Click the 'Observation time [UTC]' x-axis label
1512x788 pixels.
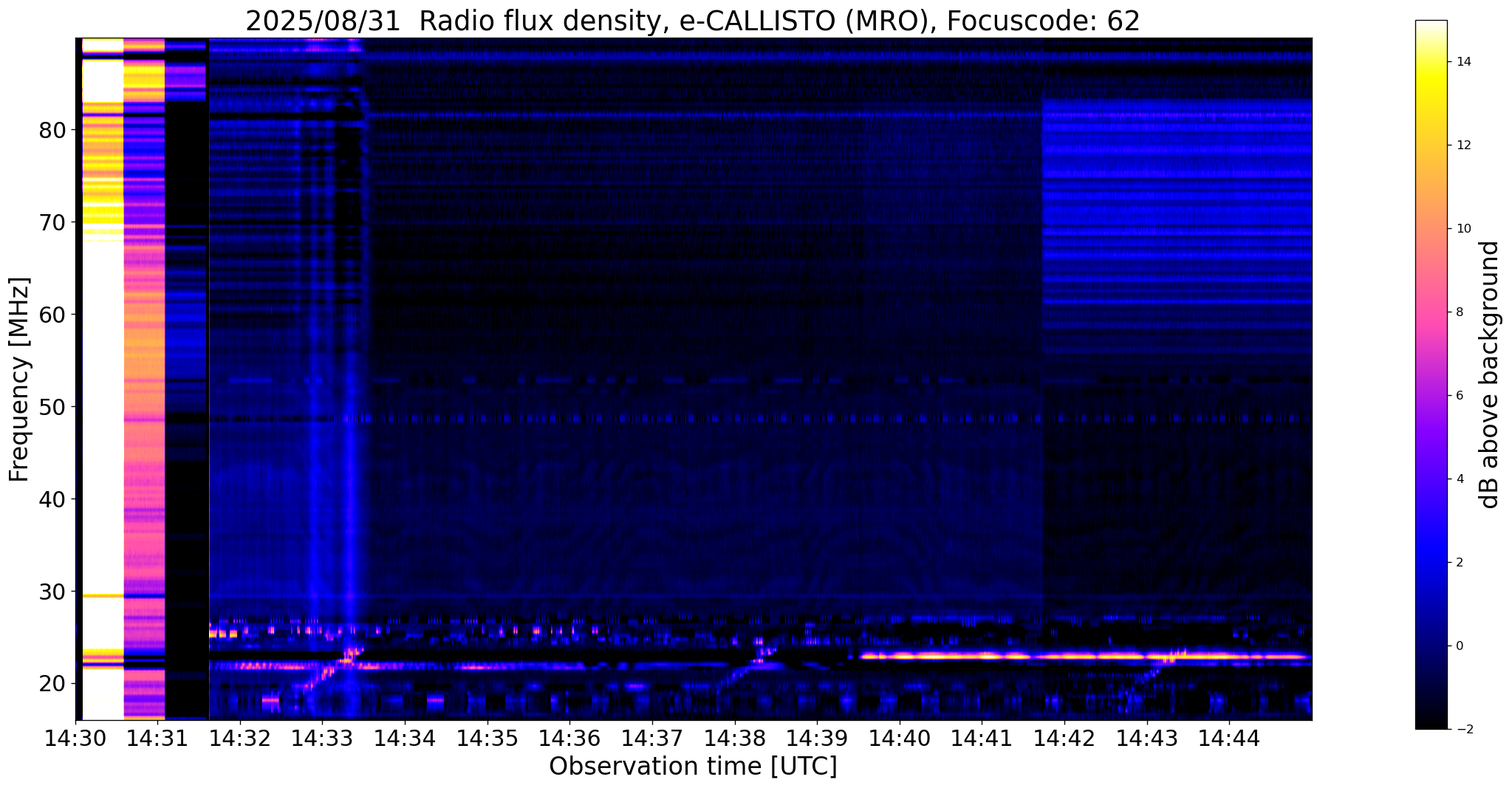(x=693, y=767)
